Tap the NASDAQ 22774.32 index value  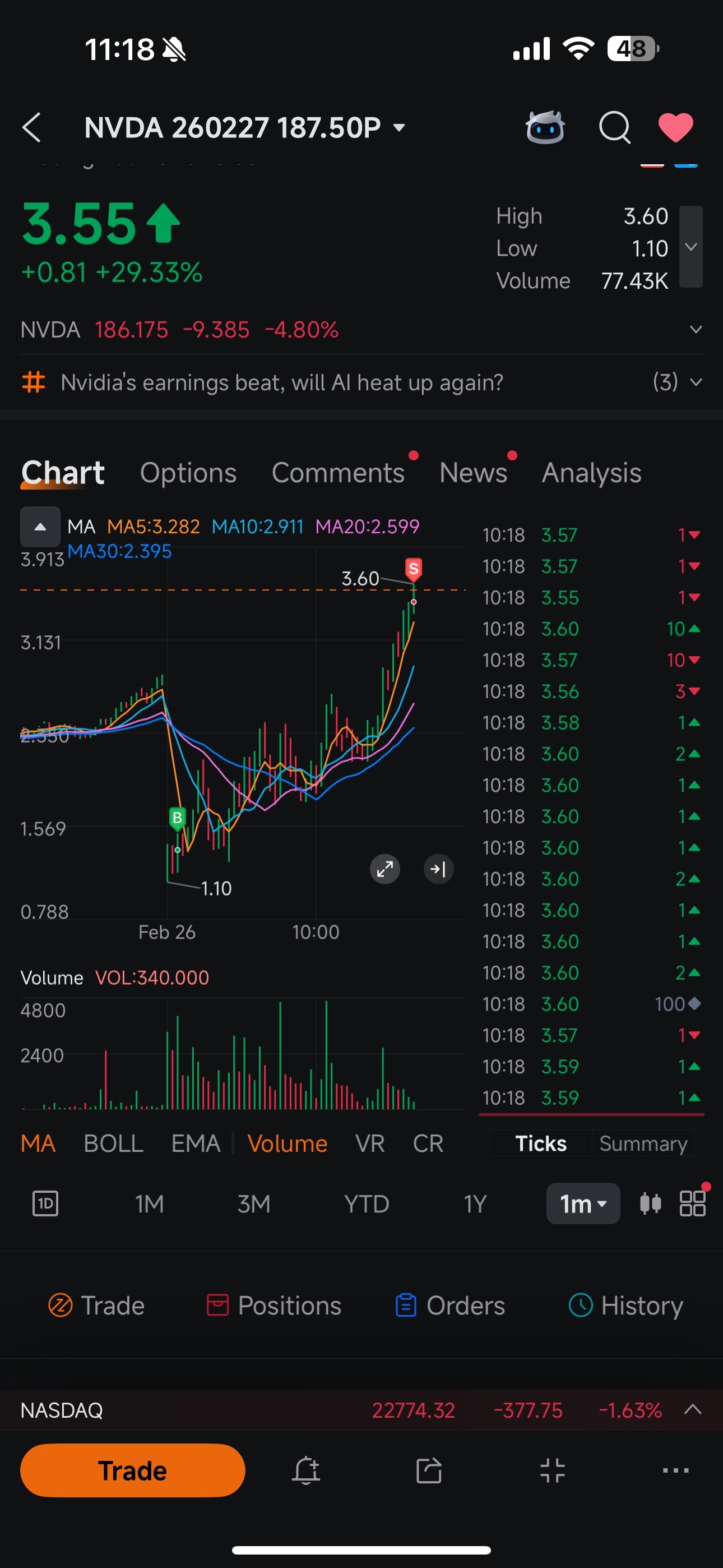[413, 1410]
